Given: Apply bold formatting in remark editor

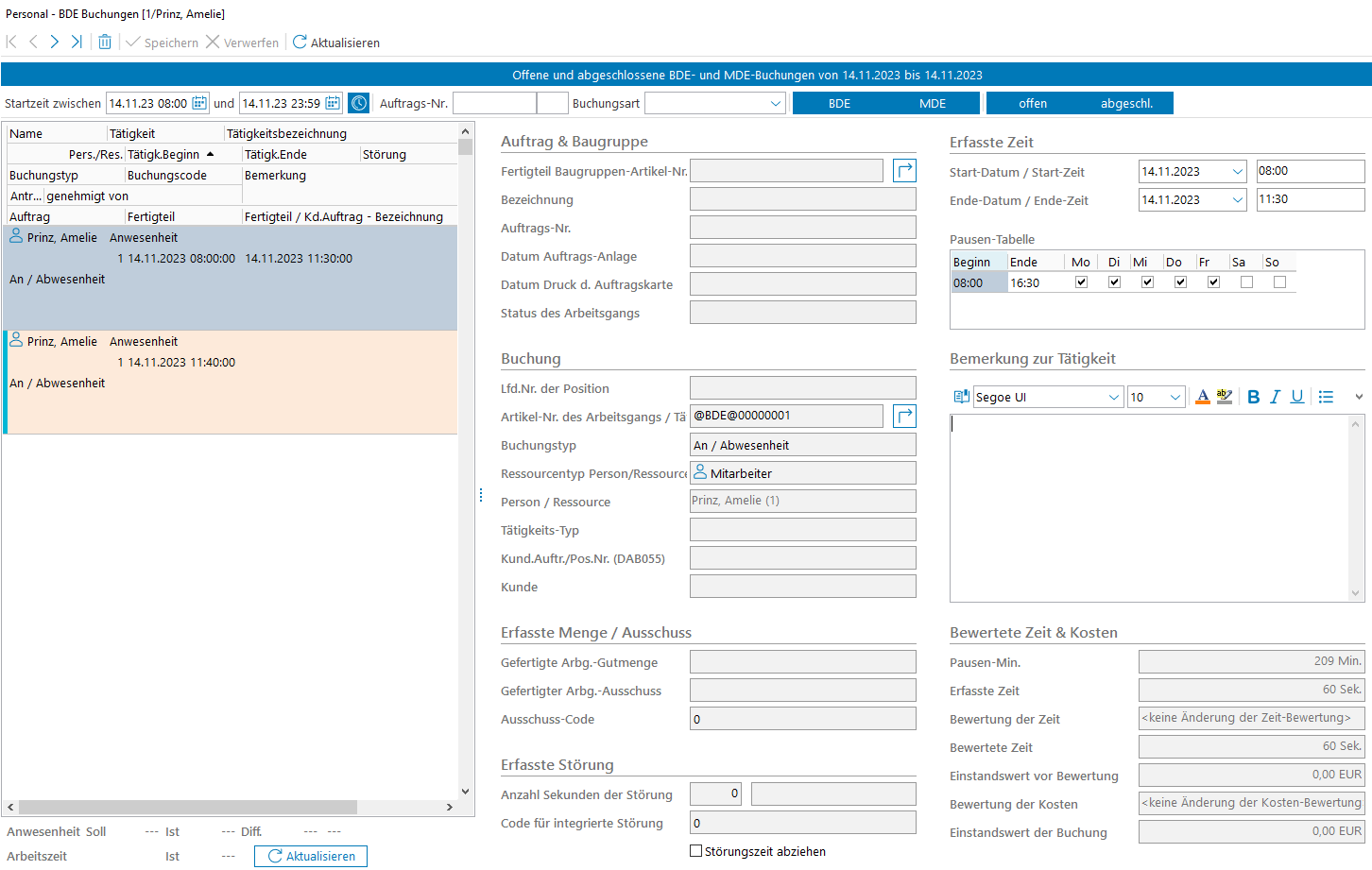Looking at the screenshot, I should 1253,397.
